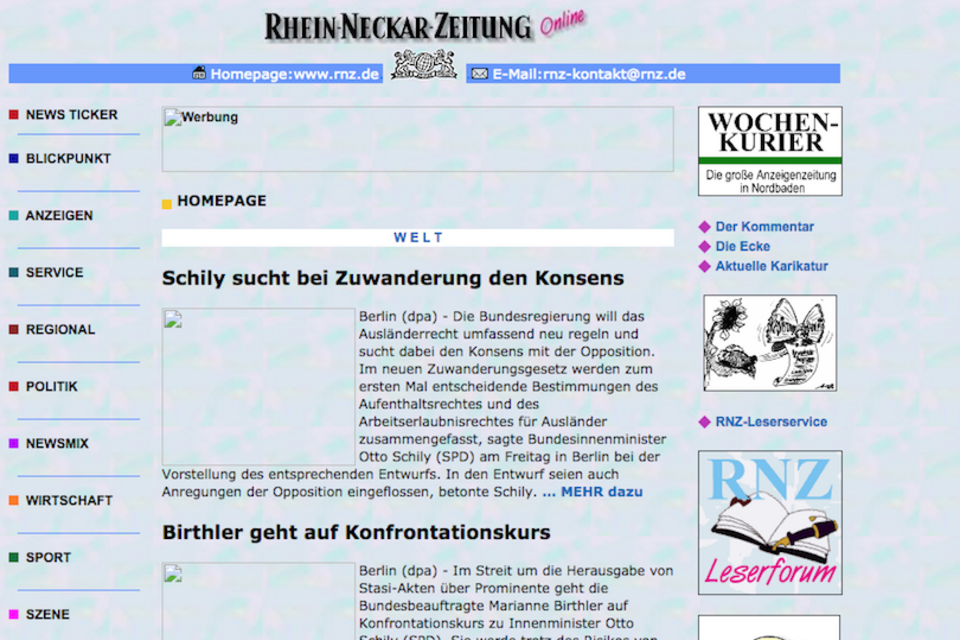The height and width of the screenshot is (640, 960).
Task: Click the green square beside SPORT
Action: 13,557
